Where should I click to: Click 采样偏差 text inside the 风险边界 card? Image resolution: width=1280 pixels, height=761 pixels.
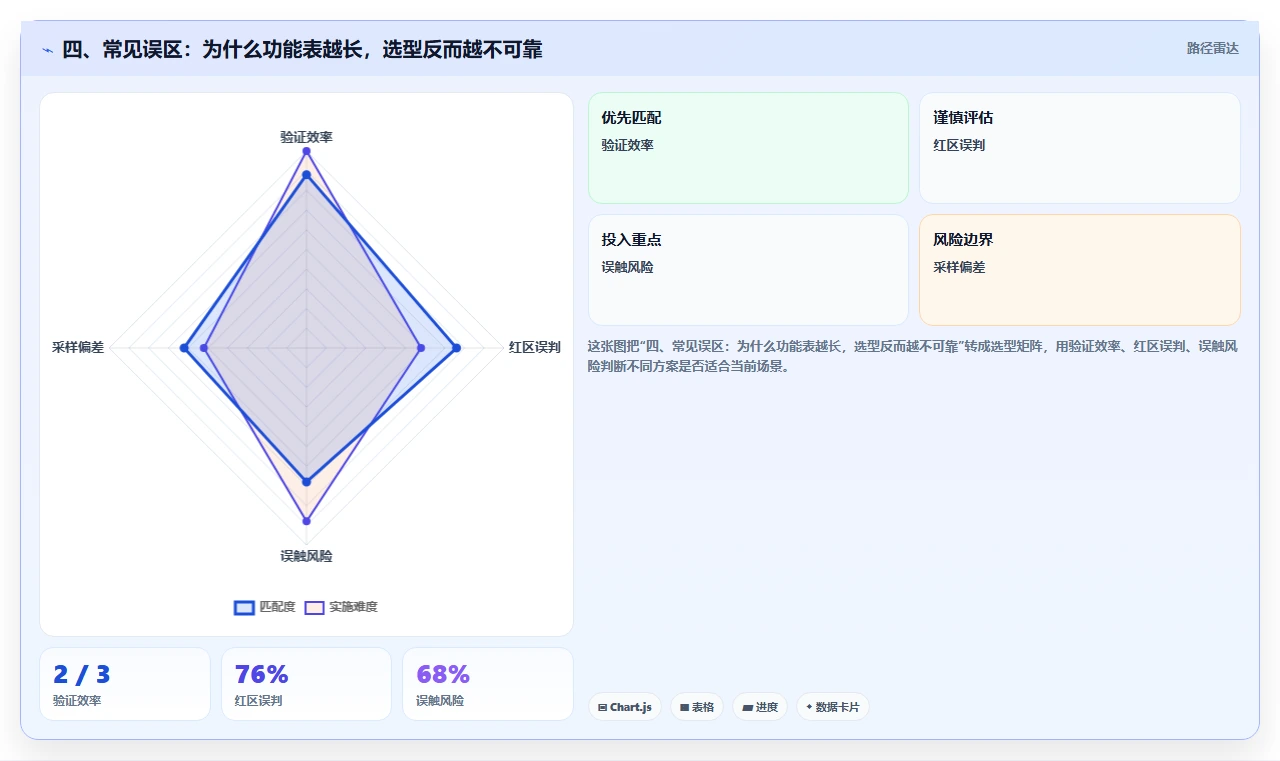click(x=959, y=267)
